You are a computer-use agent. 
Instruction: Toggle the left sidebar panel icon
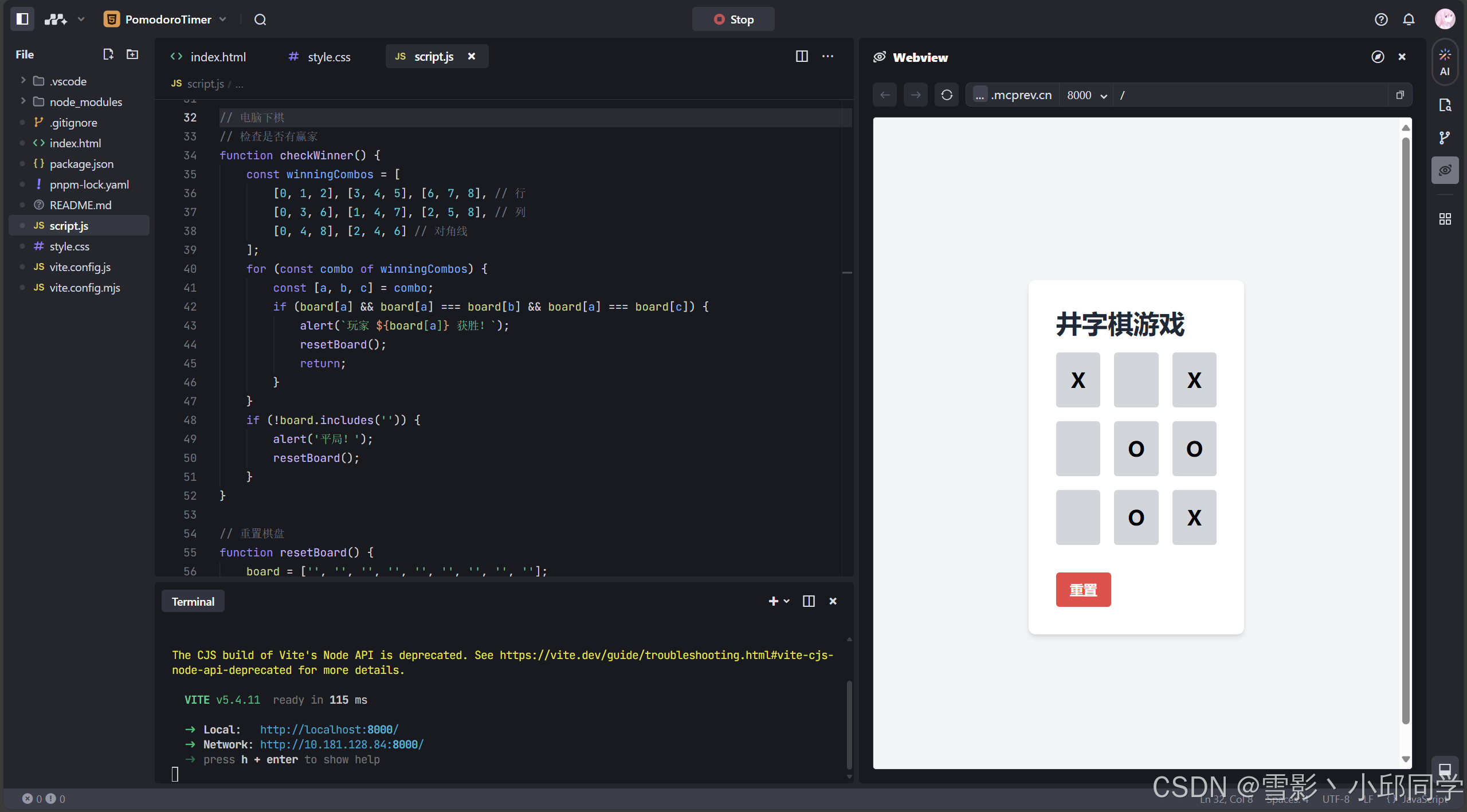pyautogui.click(x=22, y=19)
